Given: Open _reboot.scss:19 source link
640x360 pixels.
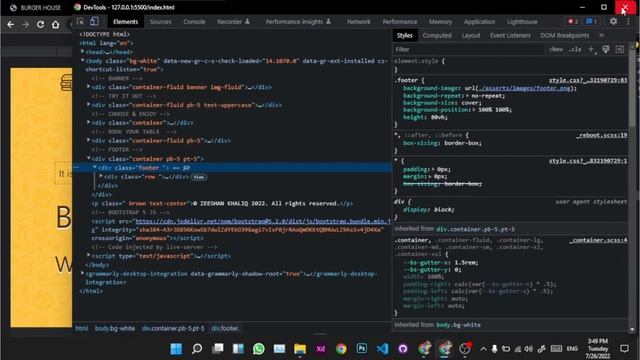Looking at the screenshot, I should (602, 135).
